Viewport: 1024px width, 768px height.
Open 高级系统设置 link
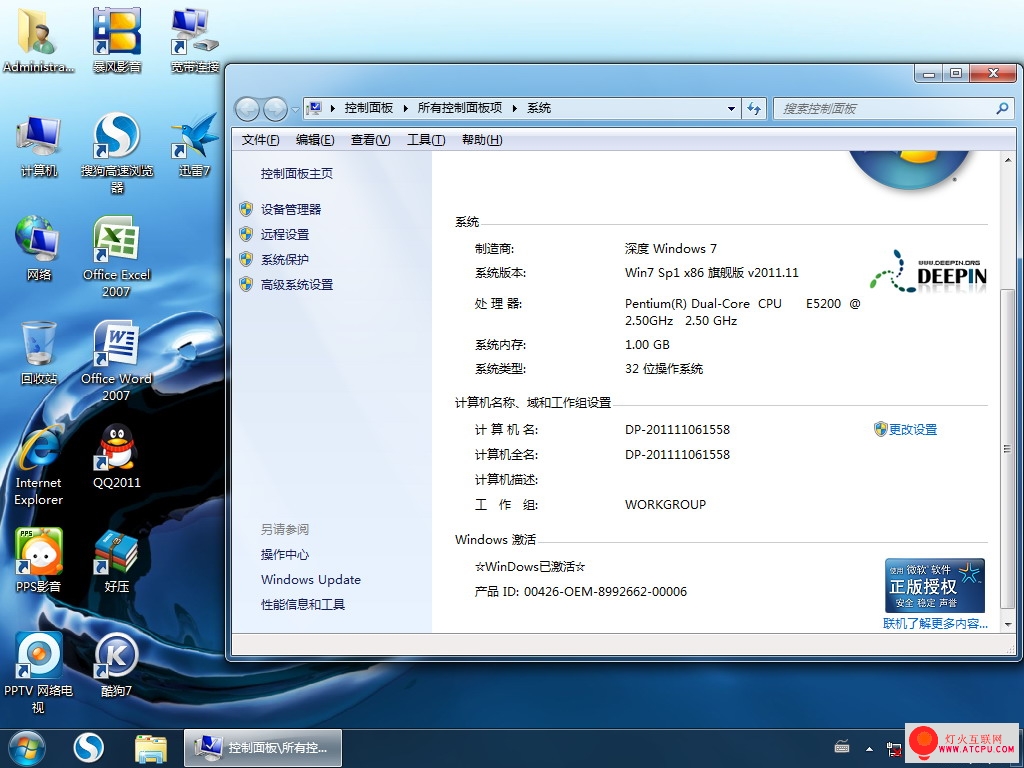tap(296, 285)
